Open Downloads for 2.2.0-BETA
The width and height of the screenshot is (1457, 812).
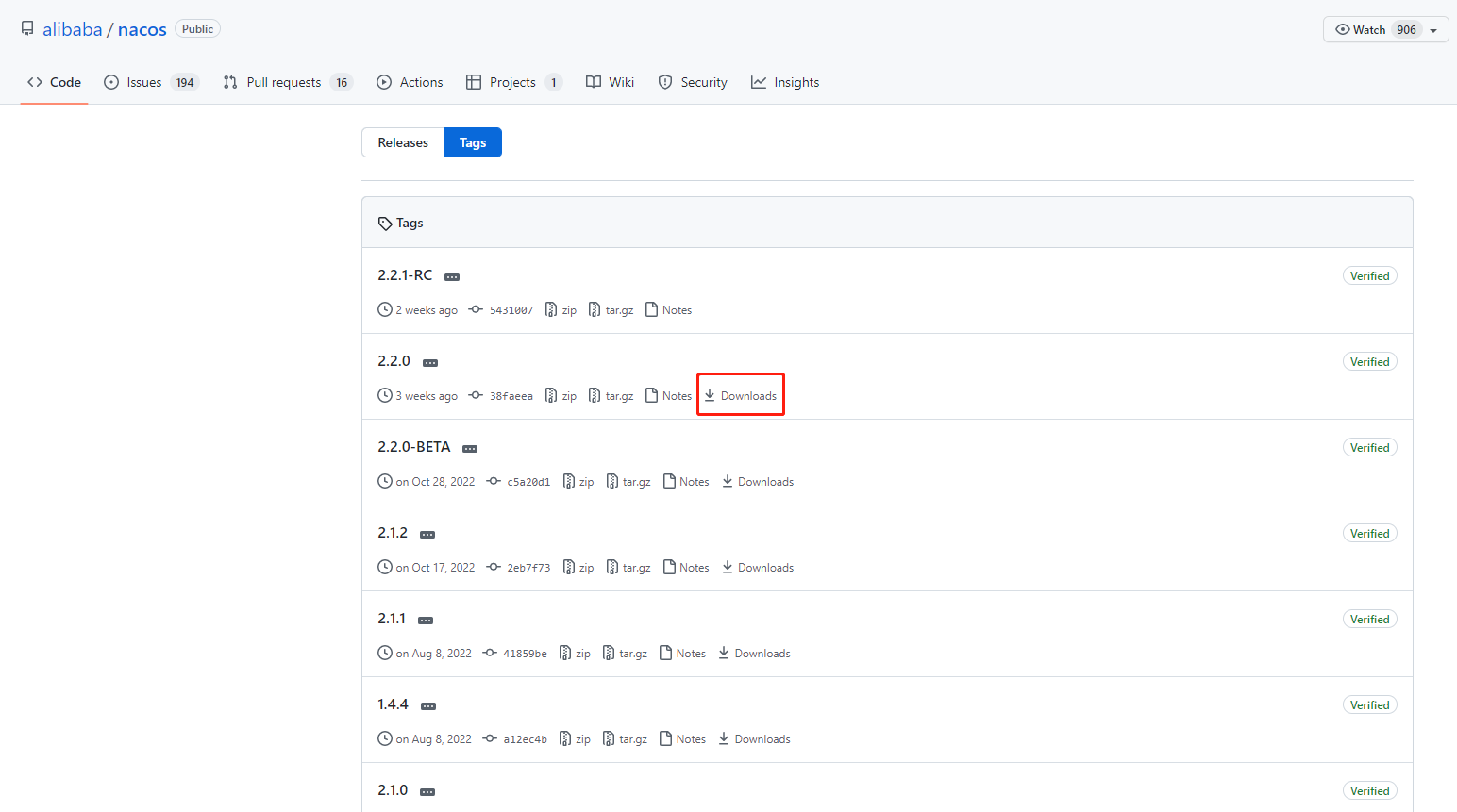pos(758,482)
